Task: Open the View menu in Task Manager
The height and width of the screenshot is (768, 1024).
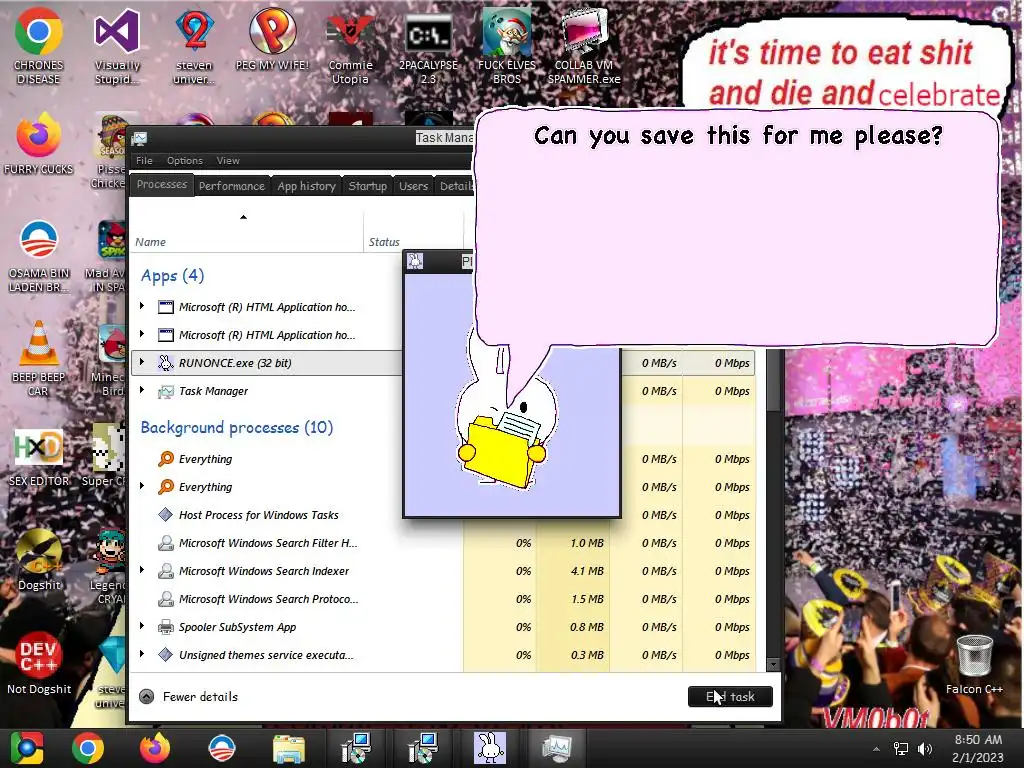Action: [228, 161]
